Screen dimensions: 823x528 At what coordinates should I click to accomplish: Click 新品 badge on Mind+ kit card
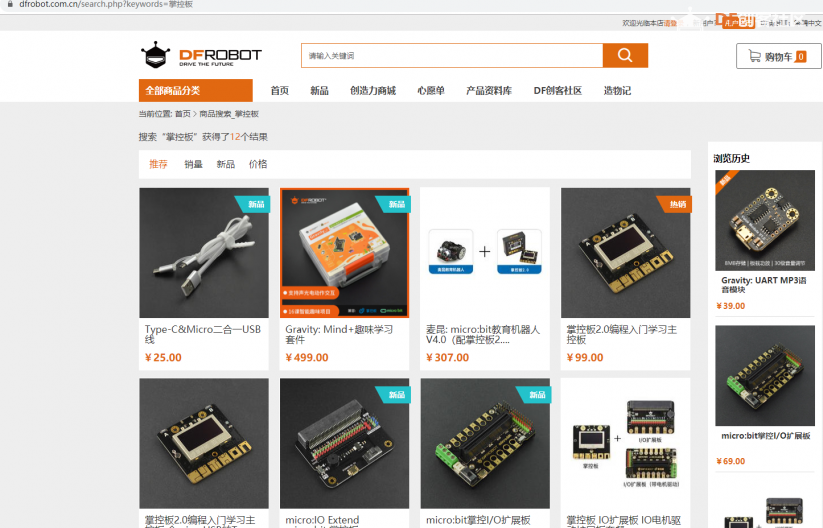(395, 204)
